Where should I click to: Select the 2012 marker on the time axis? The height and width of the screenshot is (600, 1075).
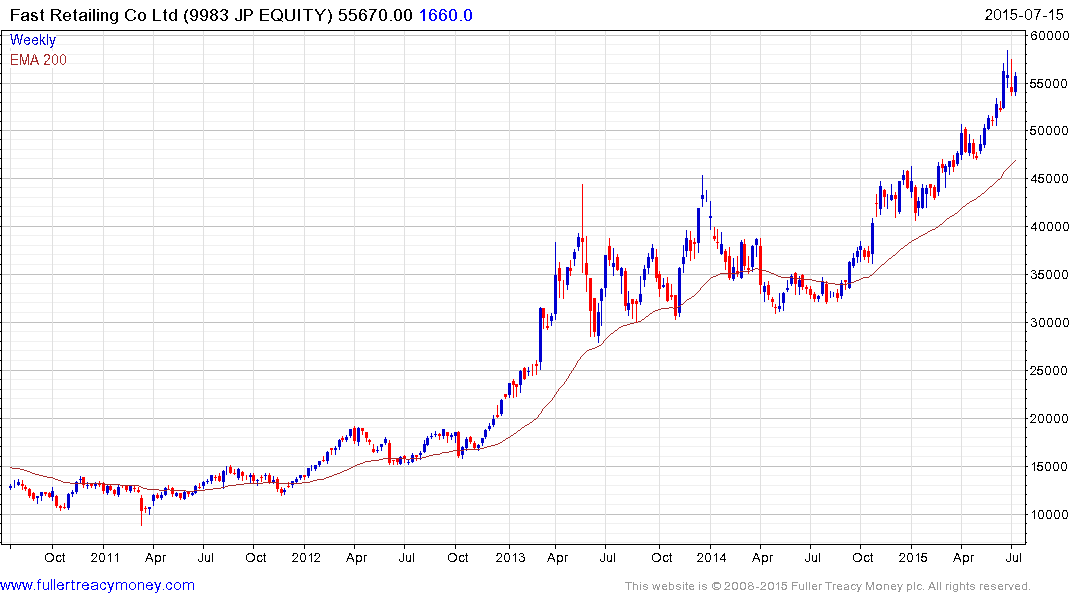[306, 558]
